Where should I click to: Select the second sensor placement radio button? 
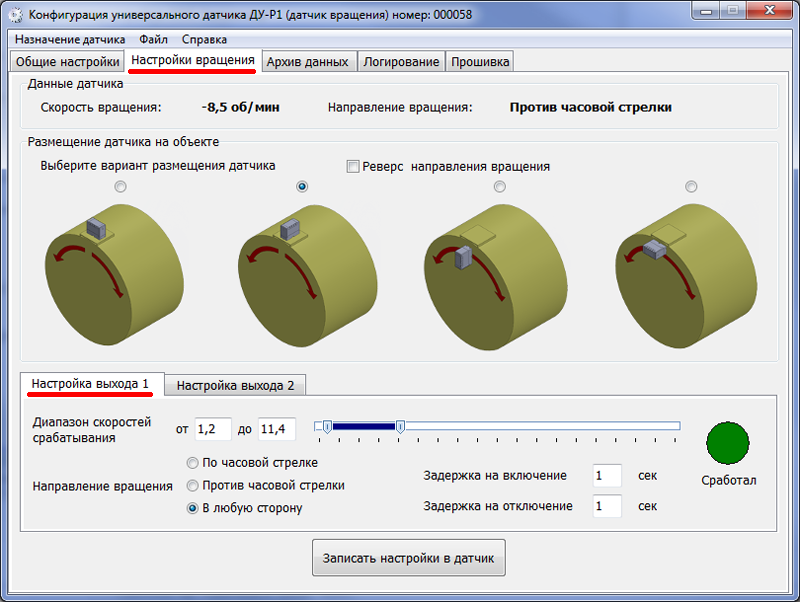(x=302, y=187)
